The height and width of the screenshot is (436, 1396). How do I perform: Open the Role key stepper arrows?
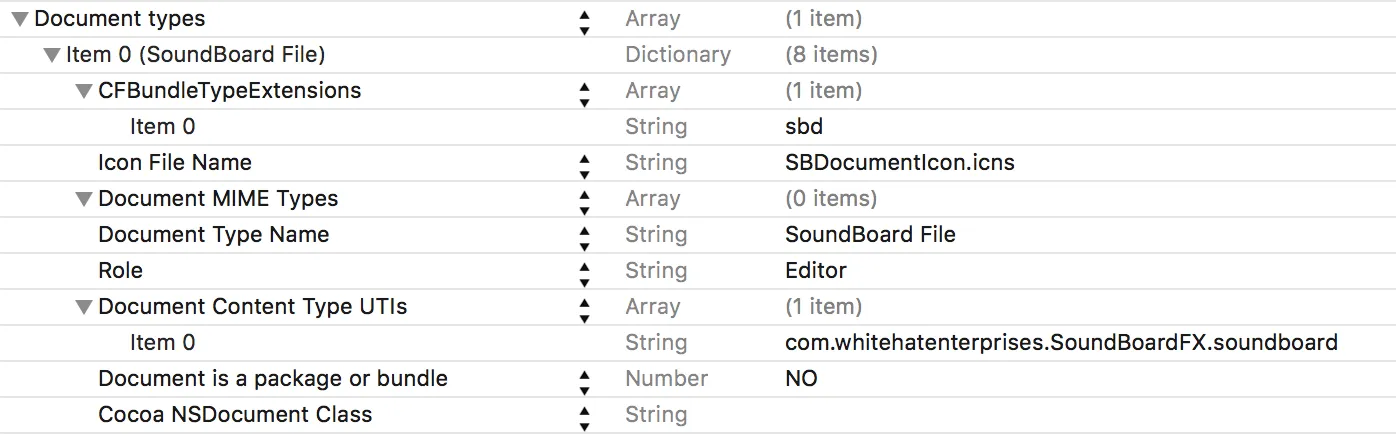point(585,273)
